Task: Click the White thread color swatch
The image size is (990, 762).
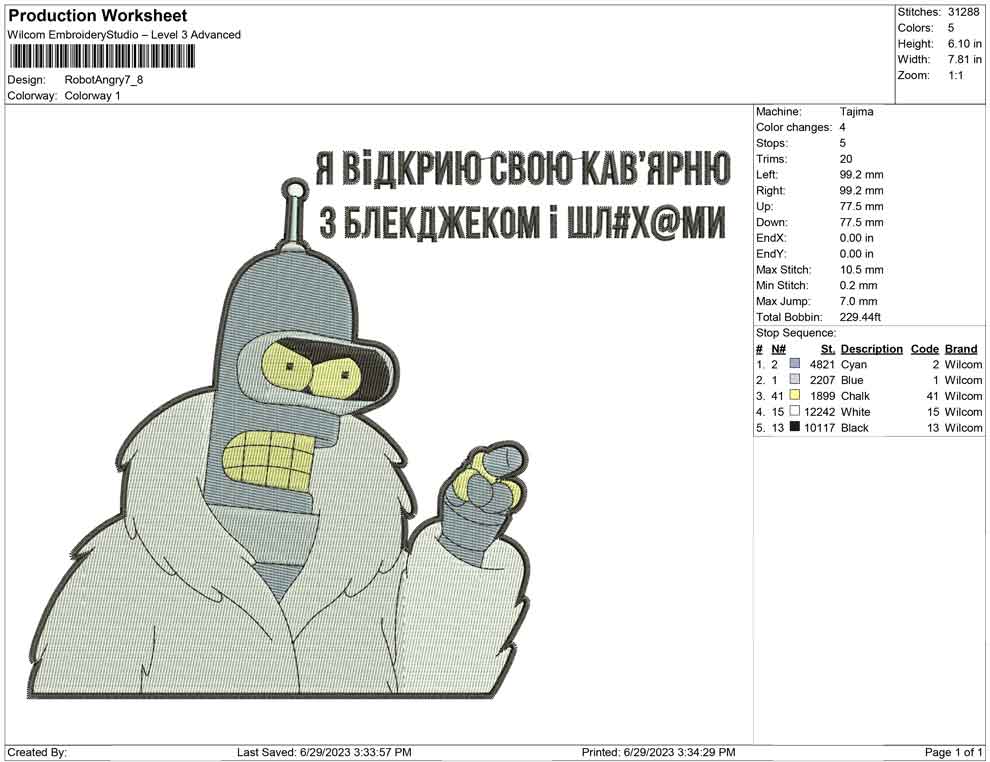Action: [795, 411]
